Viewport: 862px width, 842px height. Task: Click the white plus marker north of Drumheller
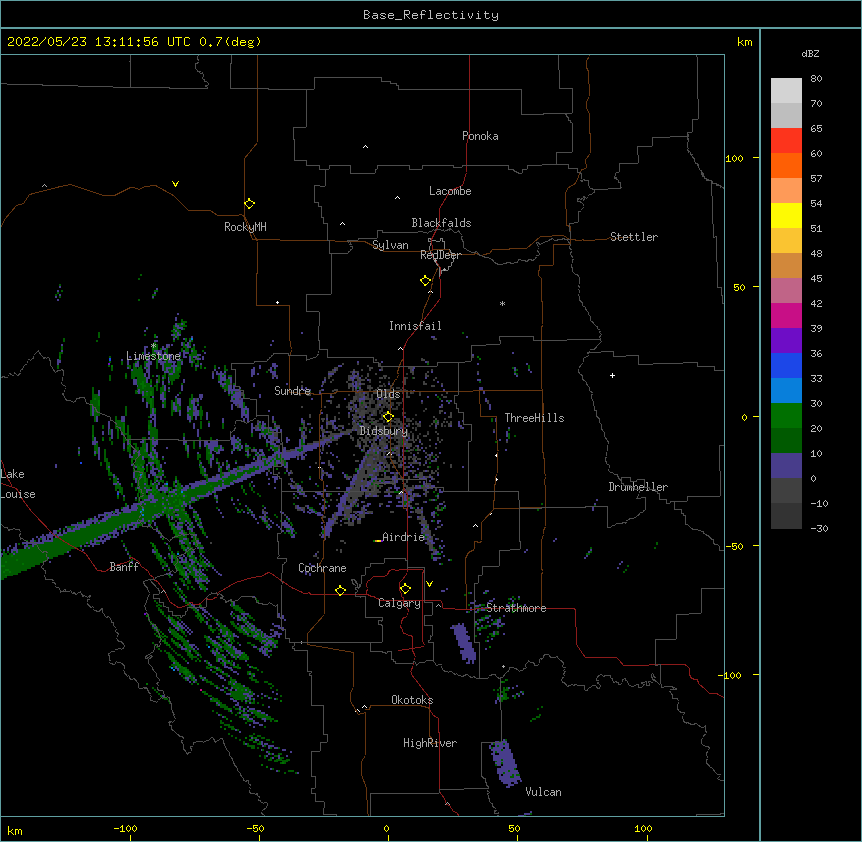click(612, 375)
